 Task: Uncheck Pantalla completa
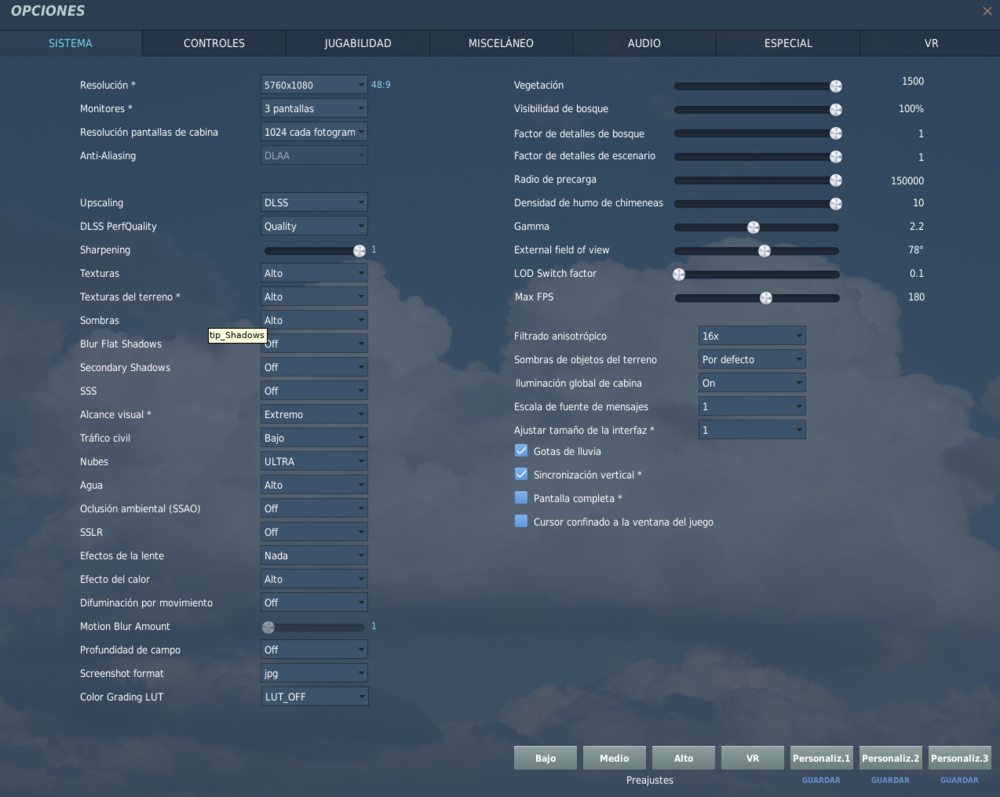520,498
